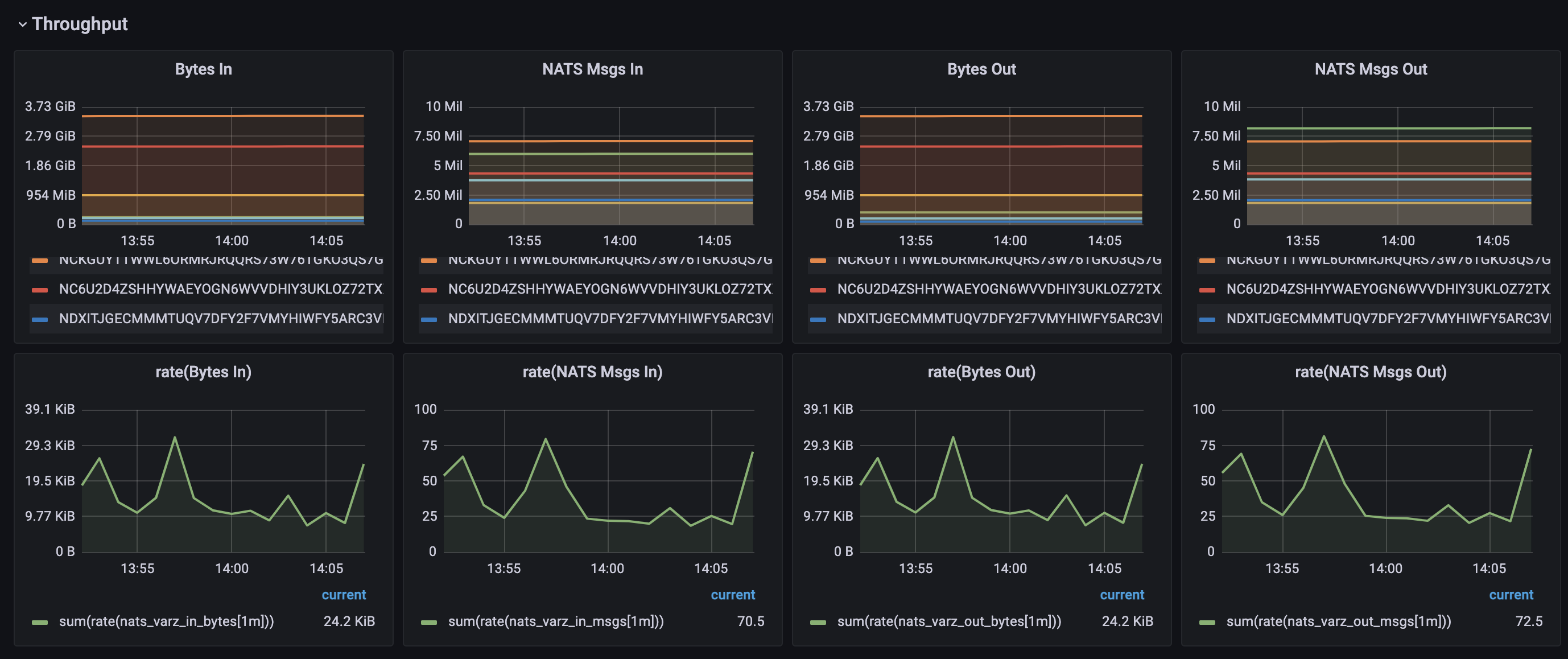Click the peak point in rate(Bytes Out) graph
Image resolution: width=1568 pixels, height=659 pixels.
[x=952, y=437]
